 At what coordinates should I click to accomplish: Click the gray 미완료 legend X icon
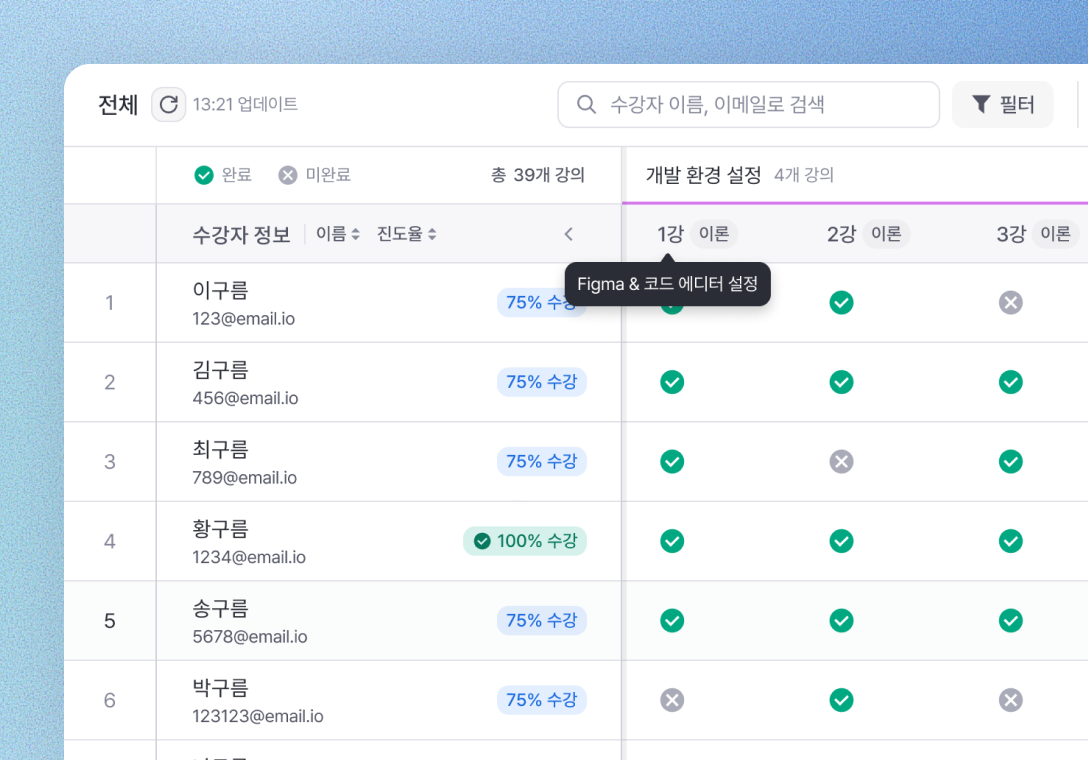(288, 176)
